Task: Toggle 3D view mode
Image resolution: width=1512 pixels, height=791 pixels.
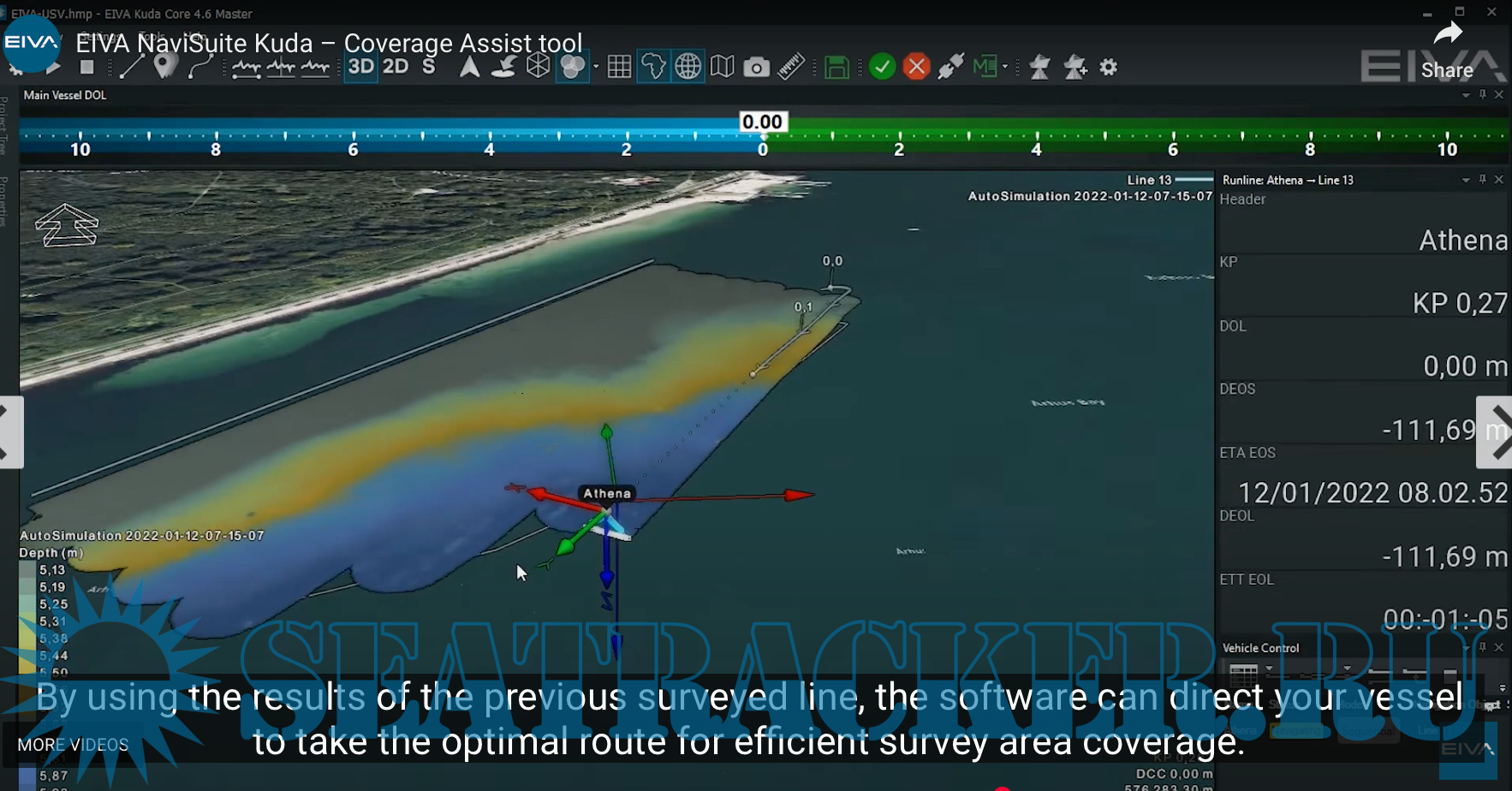Action: [x=360, y=67]
